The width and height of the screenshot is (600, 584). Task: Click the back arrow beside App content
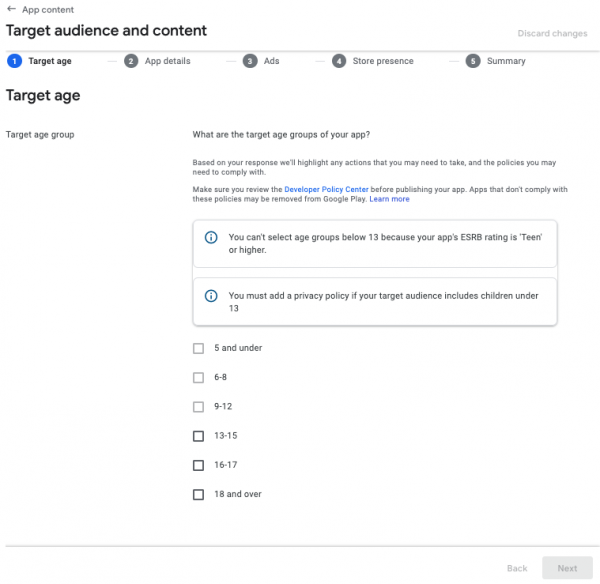[11, 10]
